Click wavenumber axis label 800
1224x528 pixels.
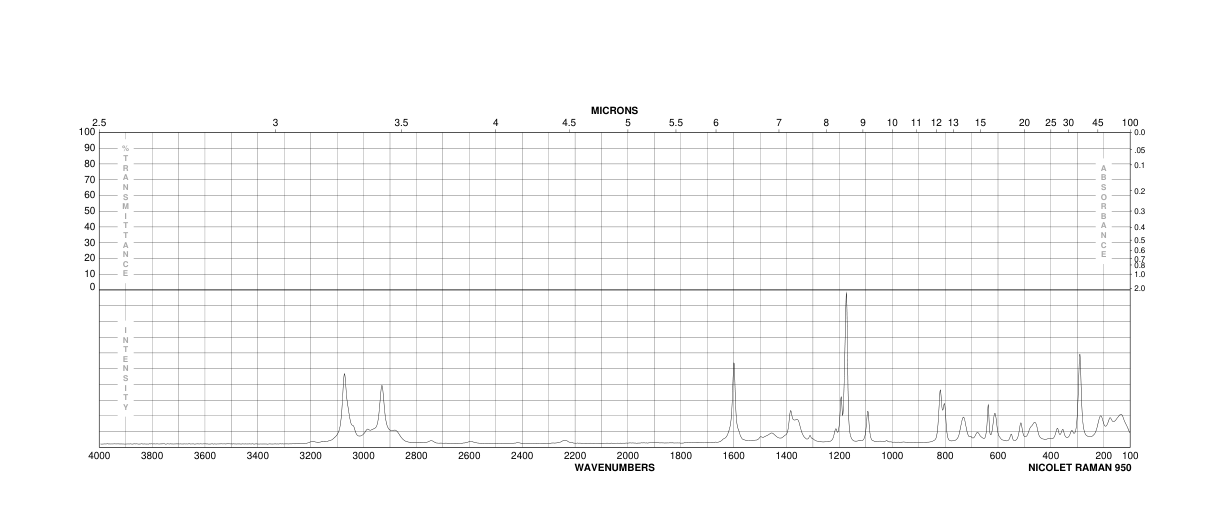coord(945,456)
